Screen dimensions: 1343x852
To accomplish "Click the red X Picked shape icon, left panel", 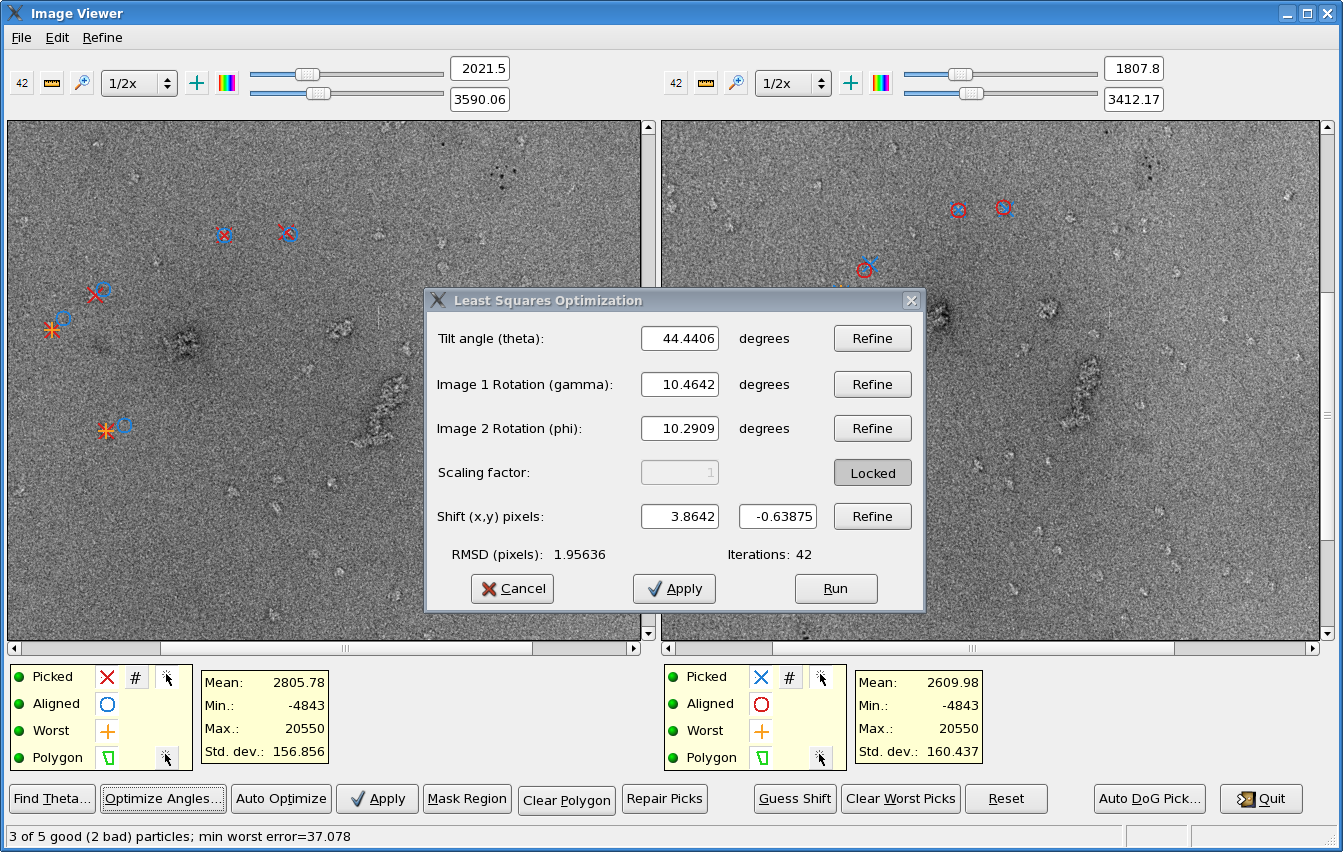I will [x=107, y=677].
